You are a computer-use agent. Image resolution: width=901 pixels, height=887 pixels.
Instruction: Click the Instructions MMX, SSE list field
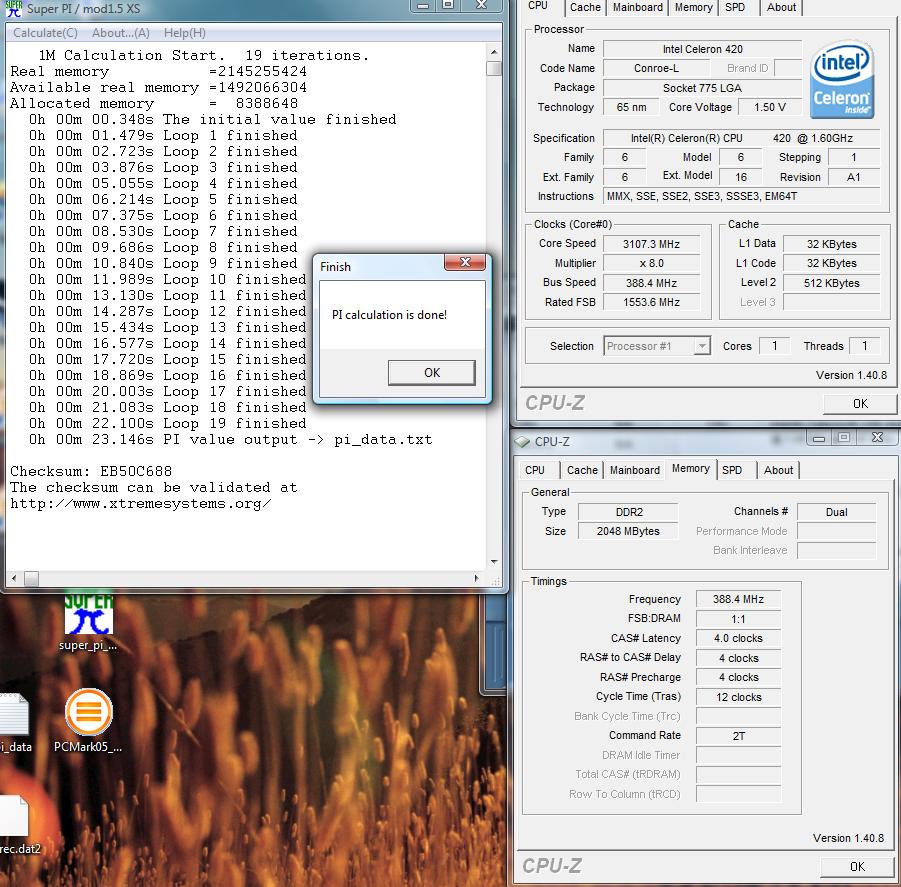pyautogui.click(x=741, y=196)
